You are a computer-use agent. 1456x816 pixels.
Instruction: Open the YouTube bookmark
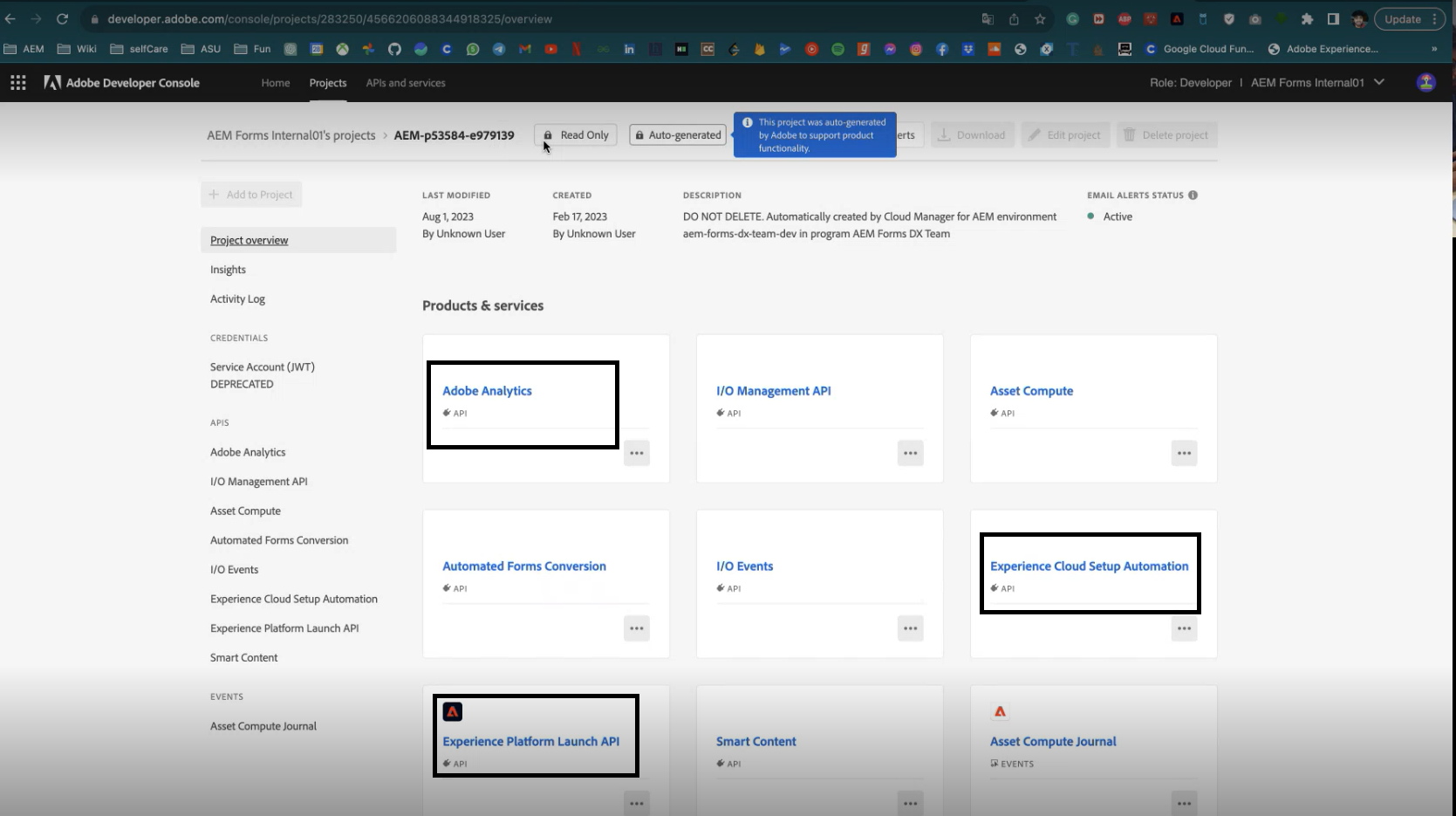[550, 49]
